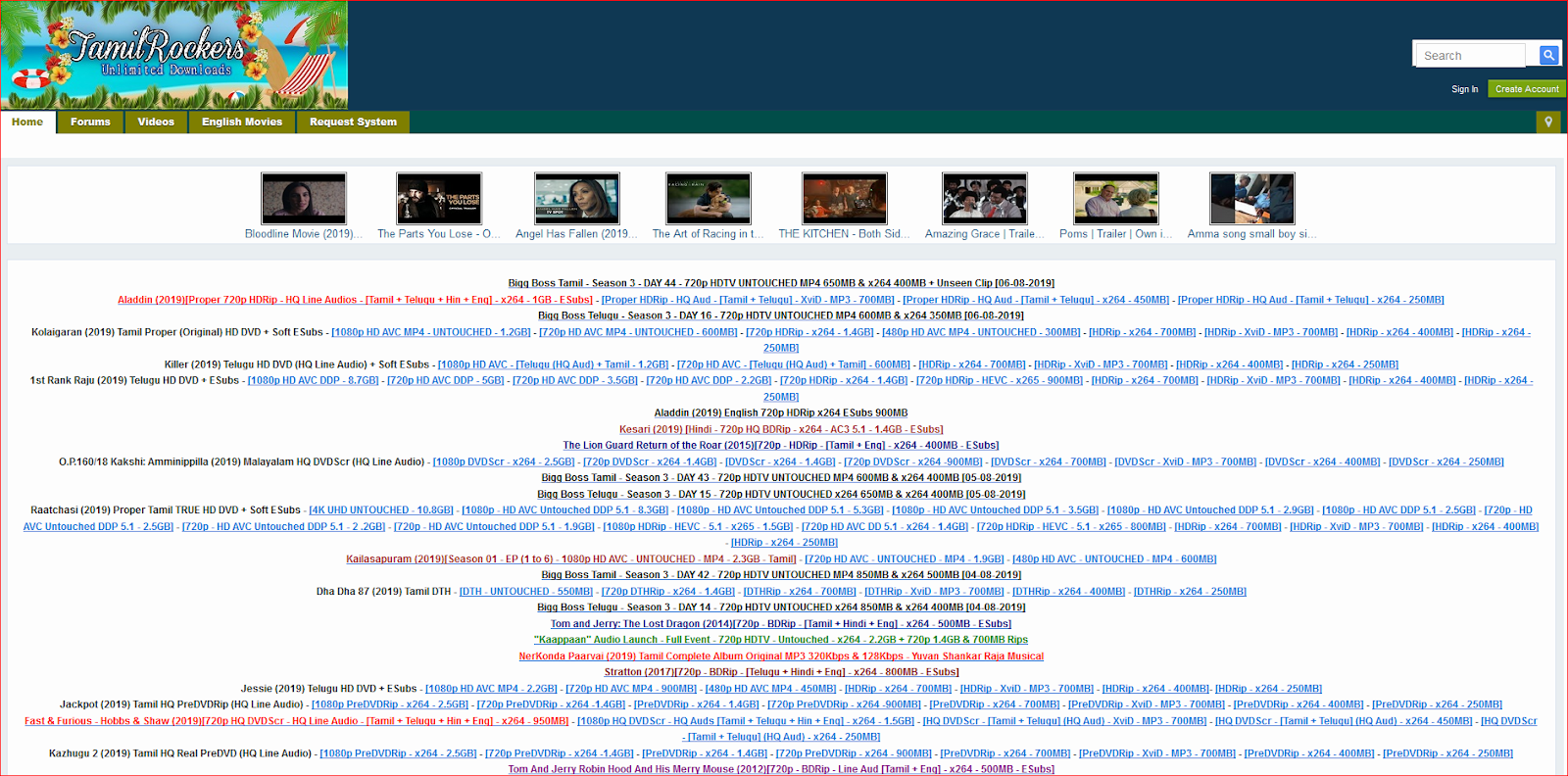Open THE KITCHEN video thumbnail
Image resolution: width=1568 pixels, height=776 pixels.
[x=845, y=199]
